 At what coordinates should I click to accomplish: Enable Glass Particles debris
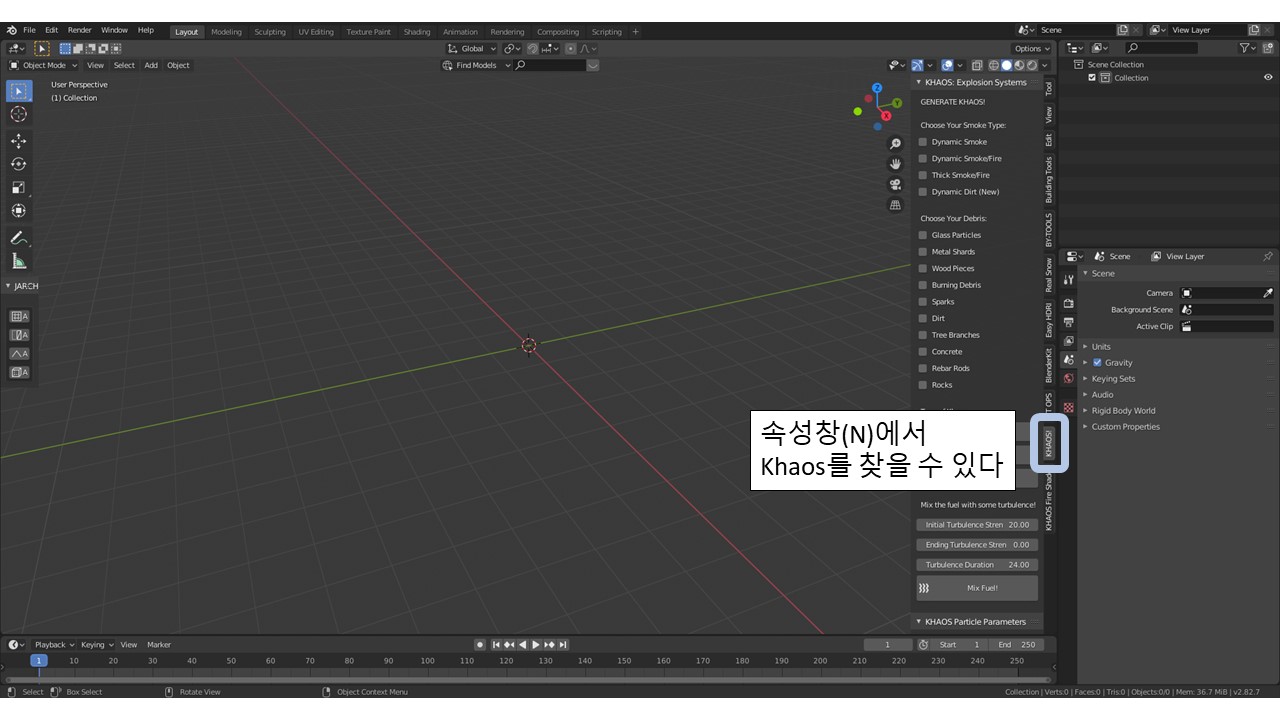(x=923, y=235)
